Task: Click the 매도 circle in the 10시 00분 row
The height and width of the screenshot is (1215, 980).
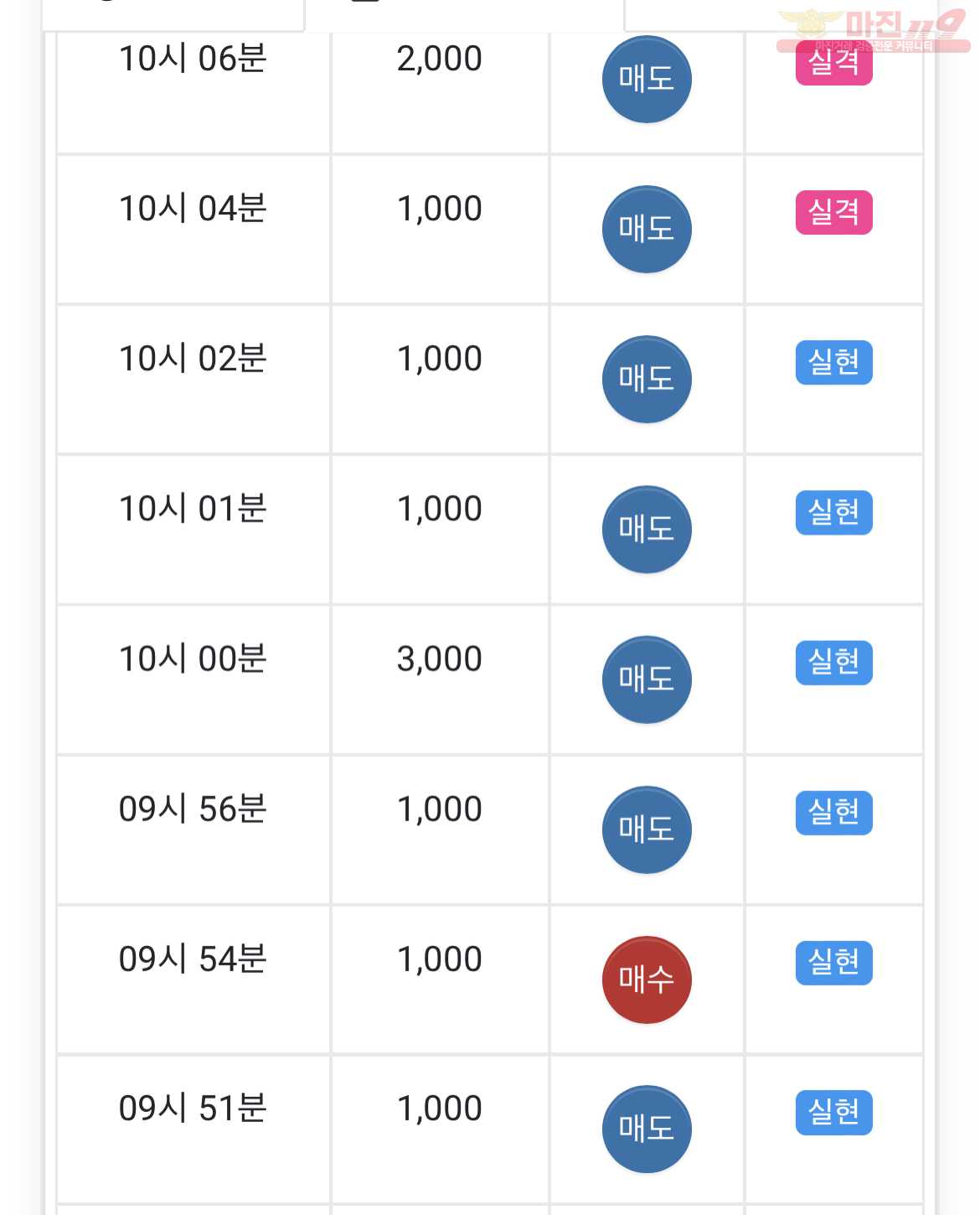Action: 647,680
